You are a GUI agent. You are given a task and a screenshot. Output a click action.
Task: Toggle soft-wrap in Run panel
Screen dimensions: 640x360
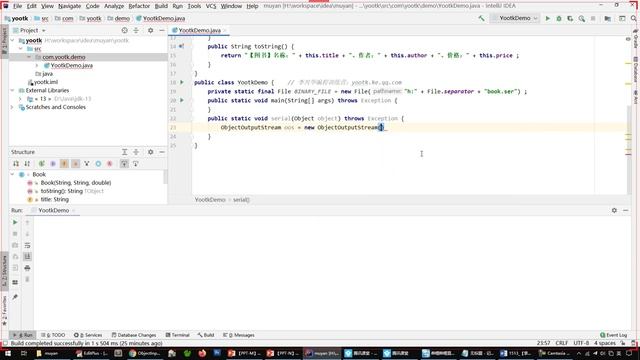[27, 245]
